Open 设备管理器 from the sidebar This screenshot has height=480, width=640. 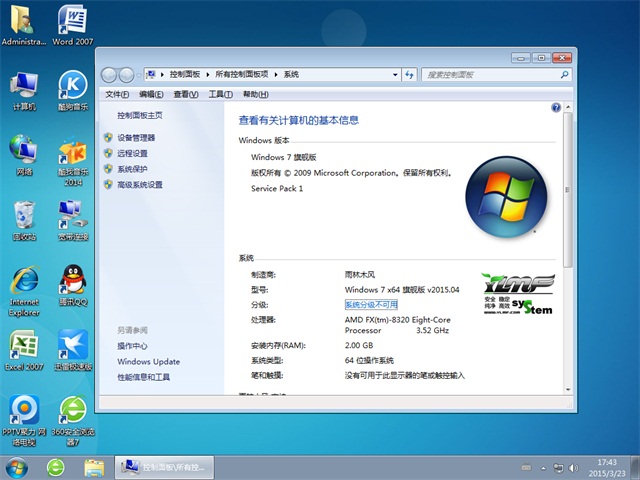[136, 138]
